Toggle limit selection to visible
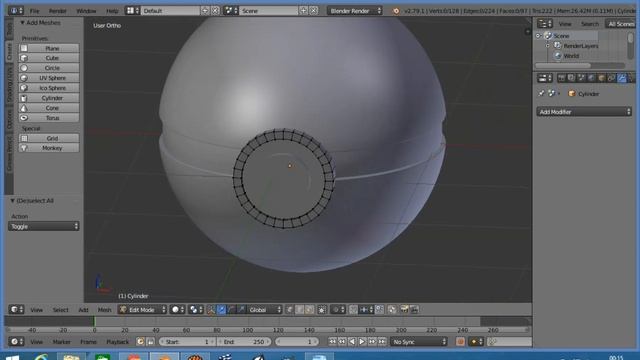The image size is (640, 360). pos(322,310)
